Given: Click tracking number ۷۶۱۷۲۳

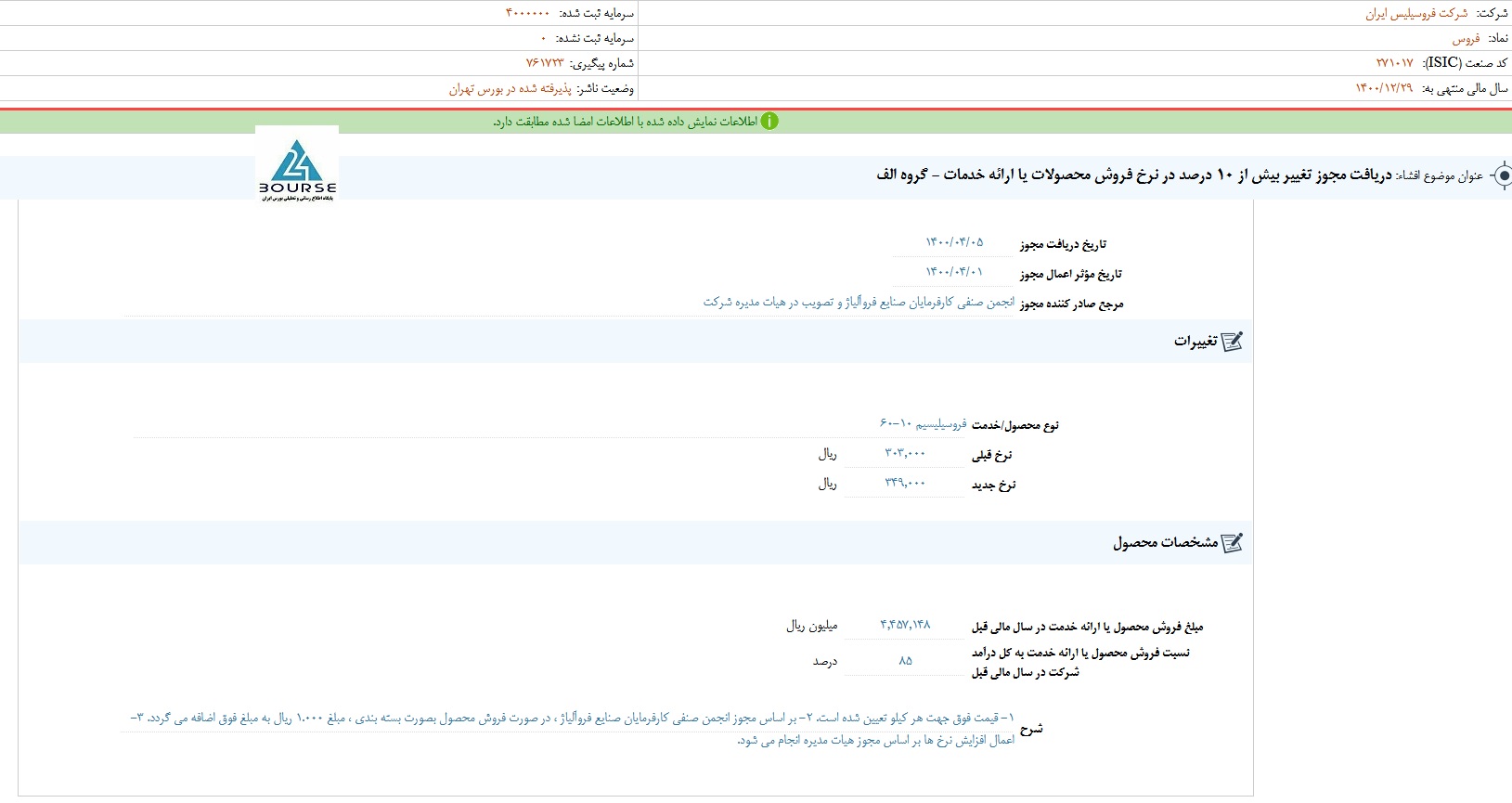Looking at the screenshot, I should tap(545, 63).
